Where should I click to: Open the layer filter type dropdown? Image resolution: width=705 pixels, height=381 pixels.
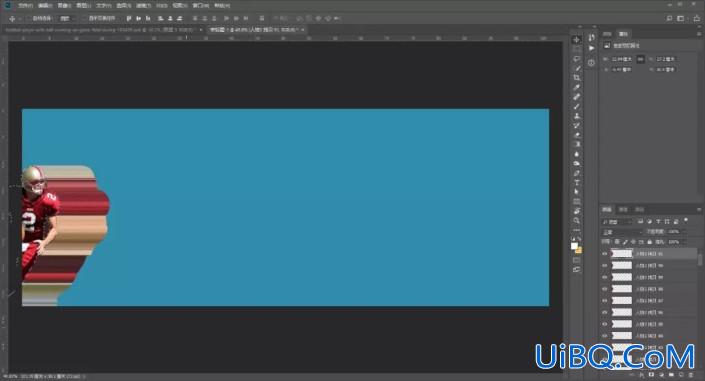(x=617, y=222)
